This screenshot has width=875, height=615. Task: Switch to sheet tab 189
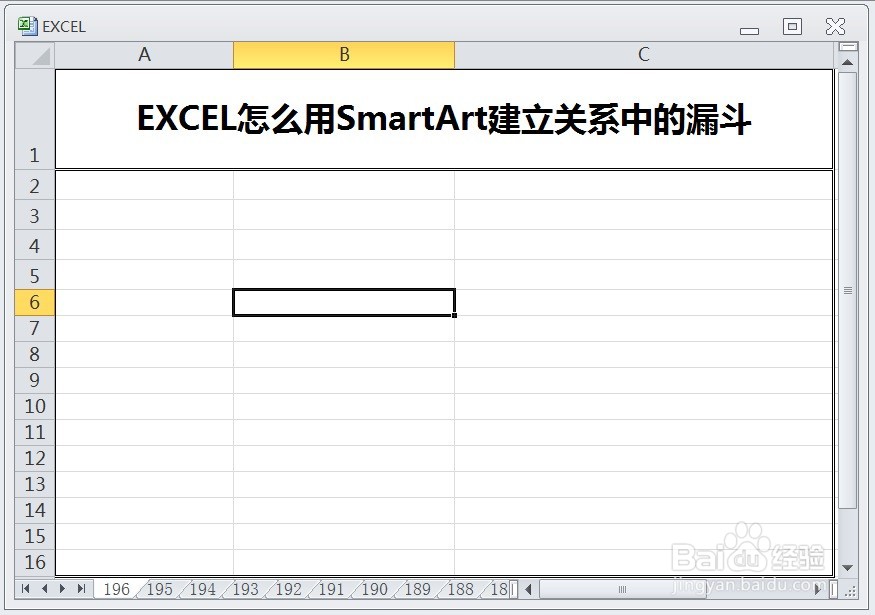tap(417, 589)
